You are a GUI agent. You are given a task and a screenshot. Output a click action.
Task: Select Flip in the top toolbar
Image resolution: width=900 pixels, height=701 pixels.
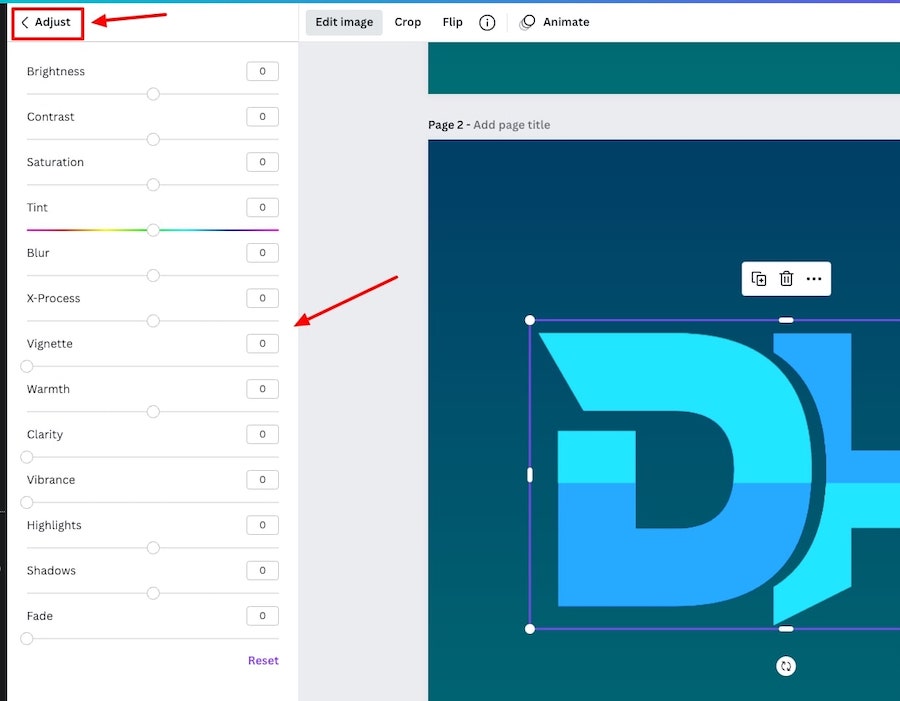click(x=452, y=22)
